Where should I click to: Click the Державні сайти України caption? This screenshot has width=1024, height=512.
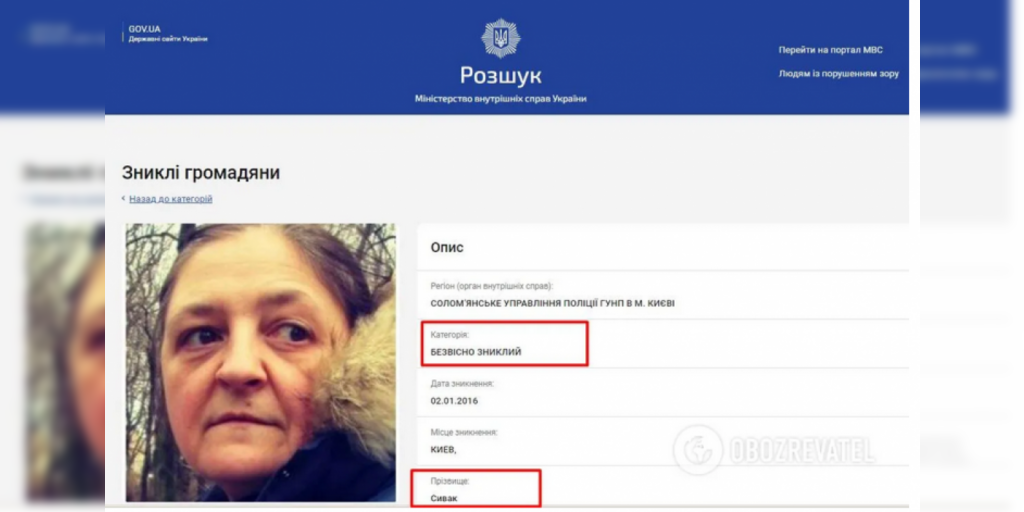[168, 39]
